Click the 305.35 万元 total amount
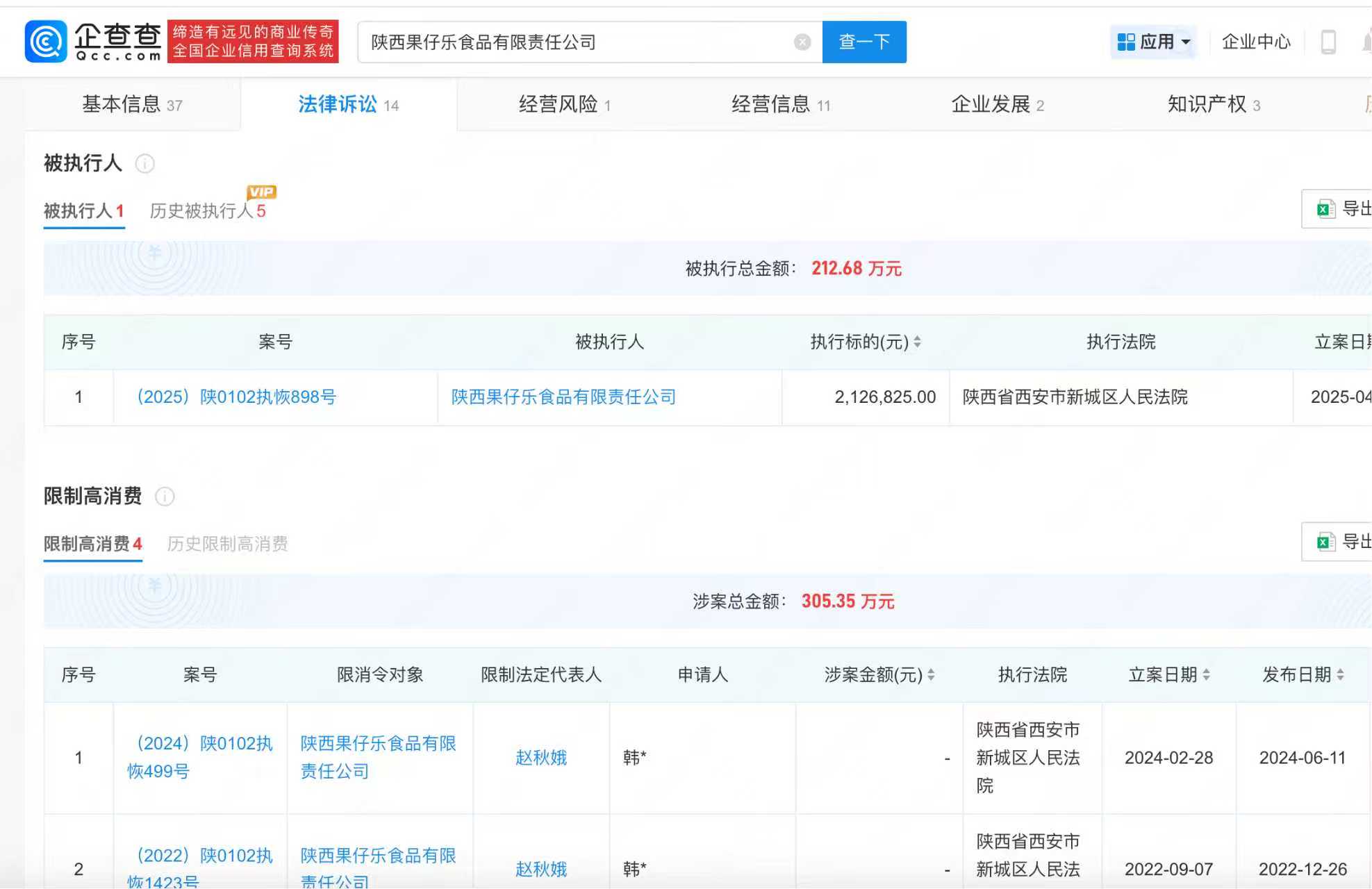Image resolution: width=1372 pixels, height=889 pixels. click(x=848, y=601)
